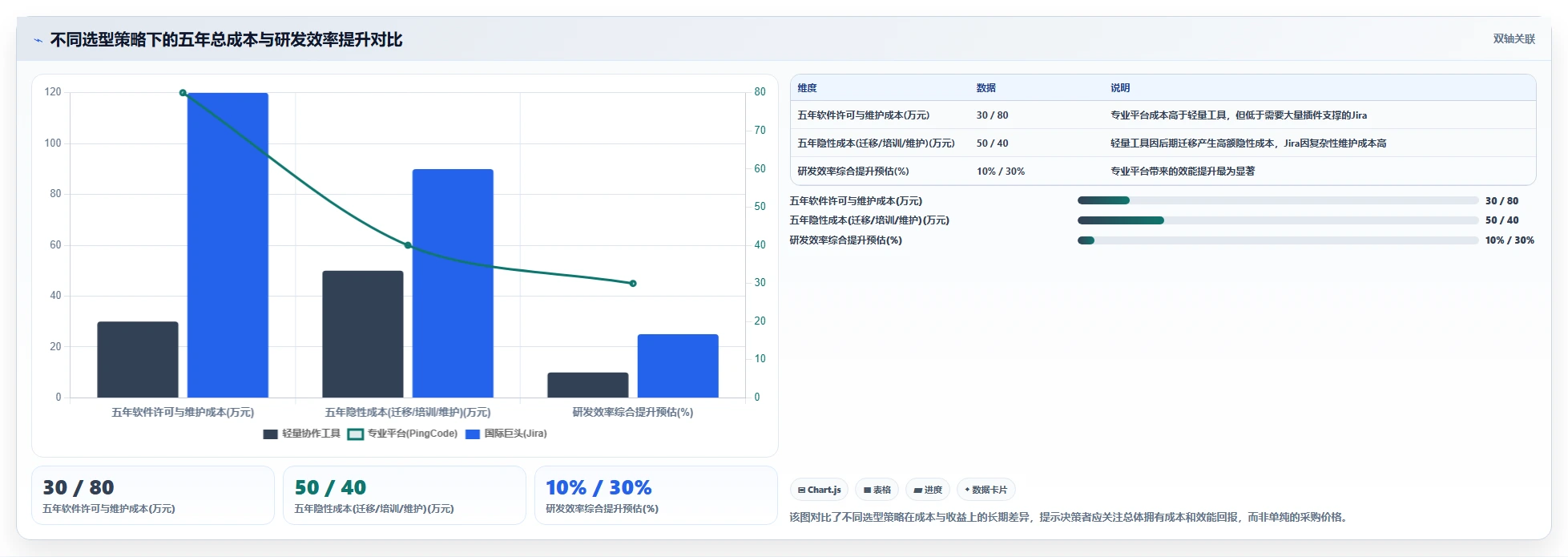Click the blue bar for 研发效率综合提升预估

click(678, 365)
